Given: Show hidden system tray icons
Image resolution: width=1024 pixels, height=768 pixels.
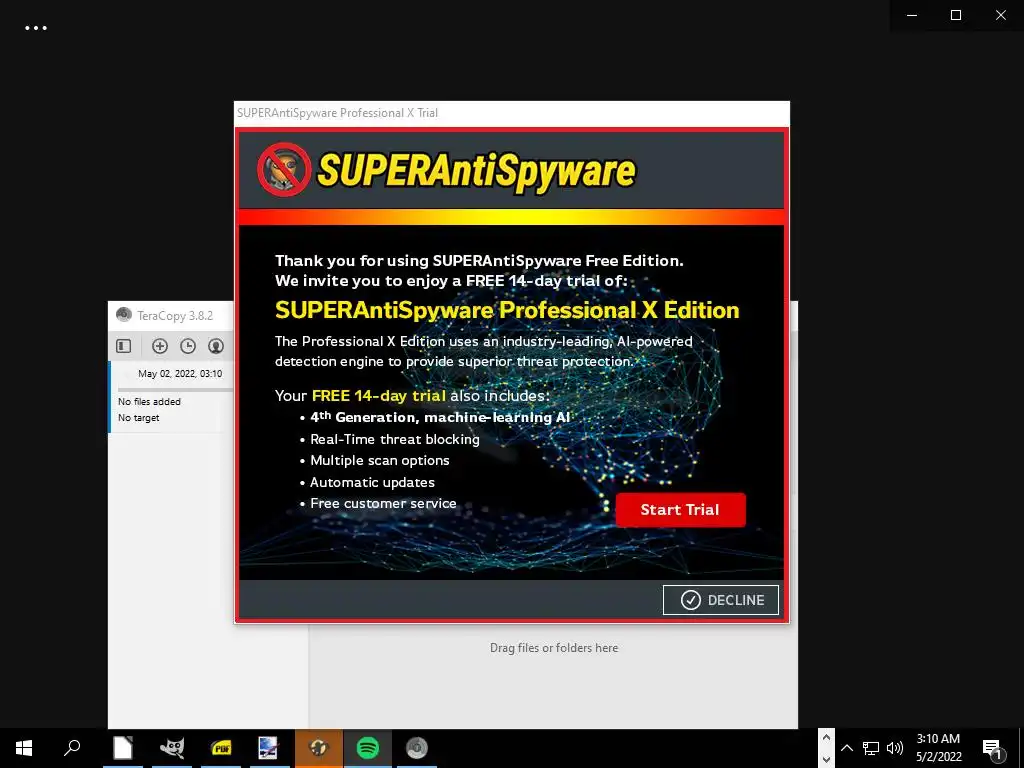Looking at the screenshot, I should point(847,748).
